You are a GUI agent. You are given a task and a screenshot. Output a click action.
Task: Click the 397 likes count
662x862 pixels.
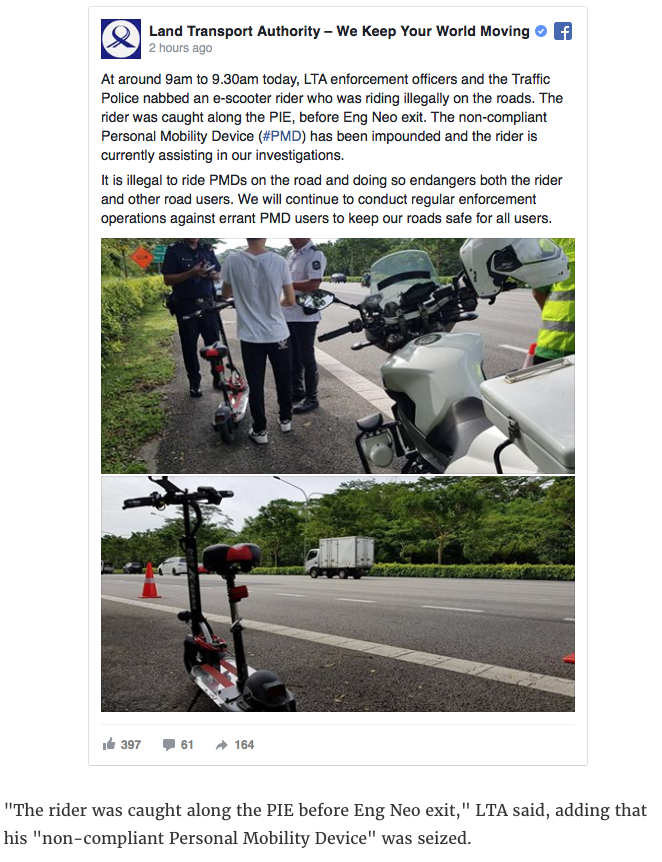[x=131, y=745]
